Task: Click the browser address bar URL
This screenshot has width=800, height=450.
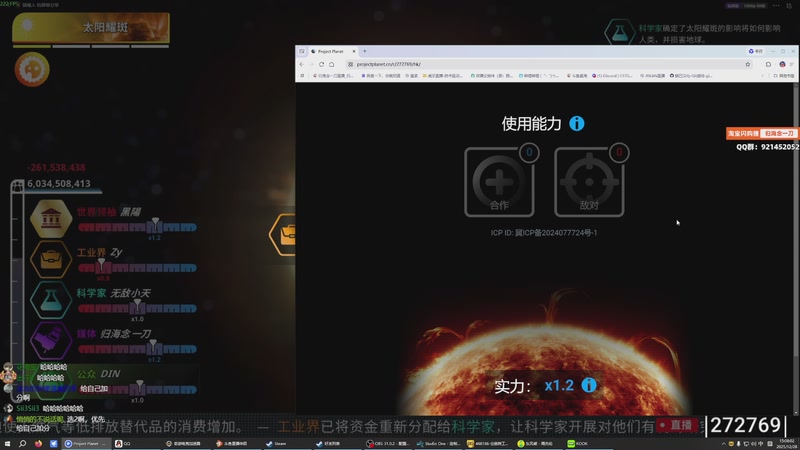Action: click(389, 64)
